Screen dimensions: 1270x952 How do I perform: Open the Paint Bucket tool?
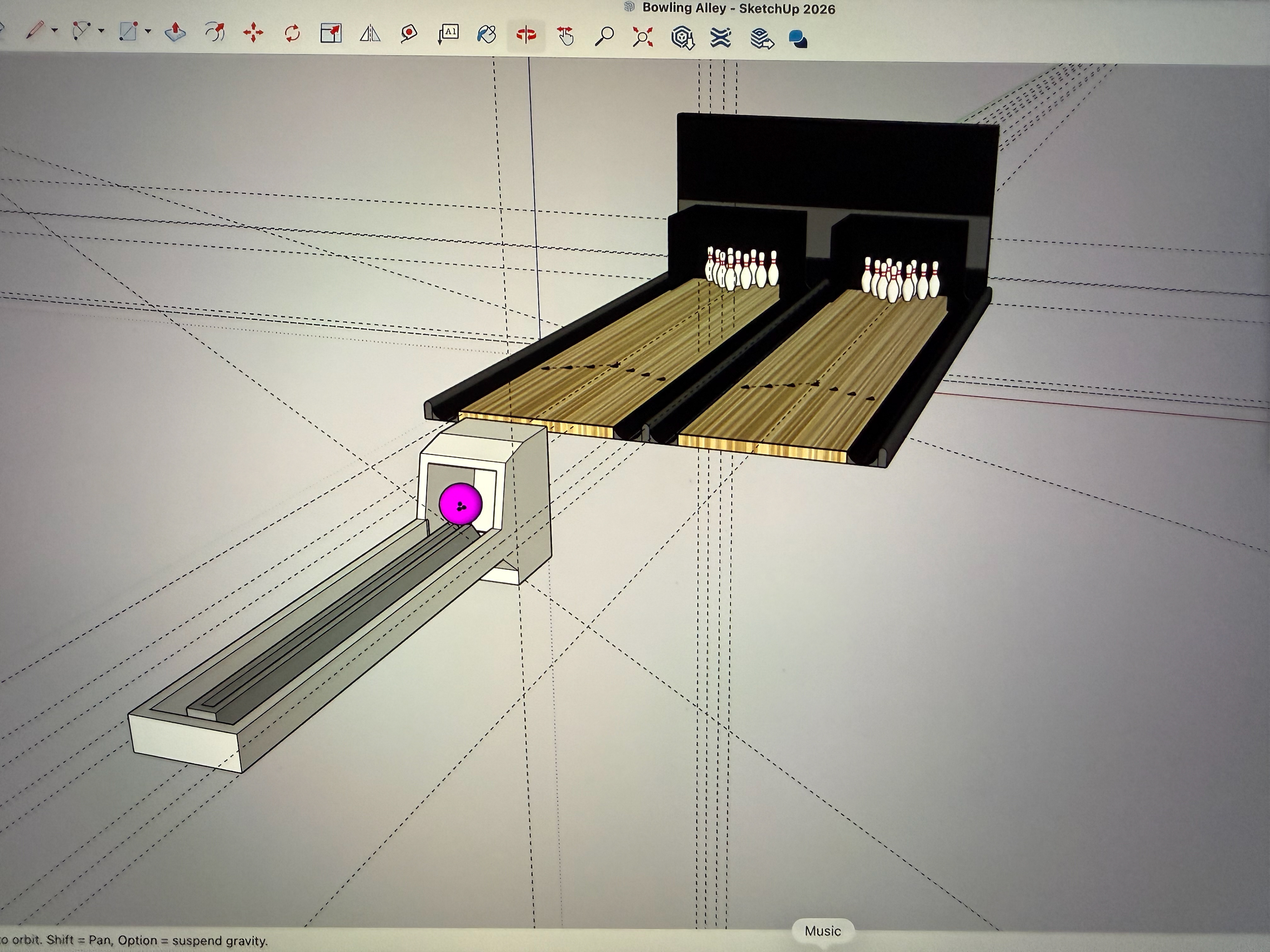pyautogui.click(x=486, y=34)
